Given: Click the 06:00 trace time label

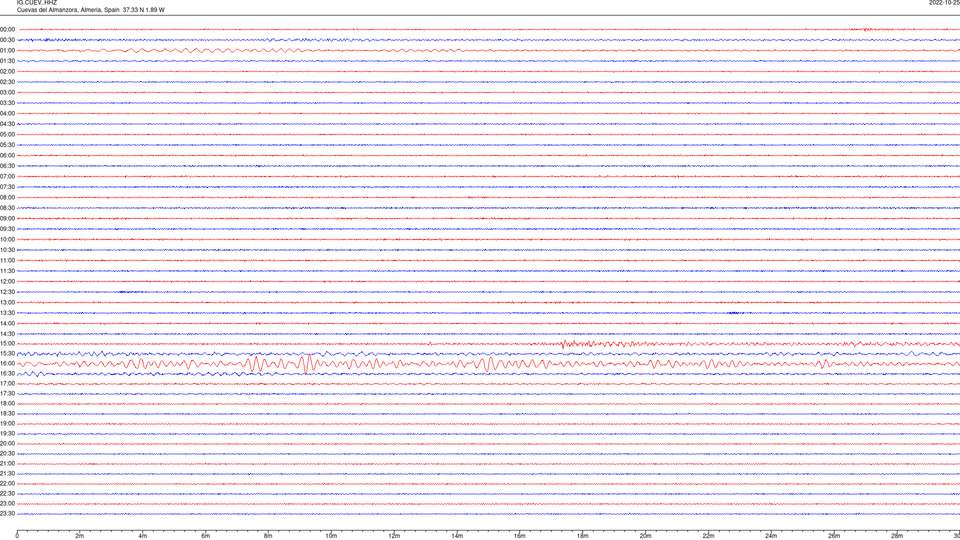Looking at the screenshot, I should [7, 156].
